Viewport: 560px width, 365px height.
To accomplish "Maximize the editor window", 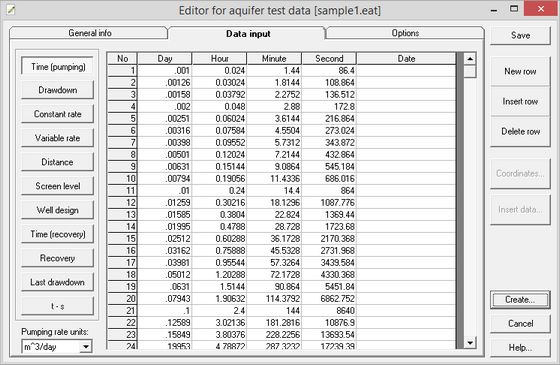I will point(514,9).
